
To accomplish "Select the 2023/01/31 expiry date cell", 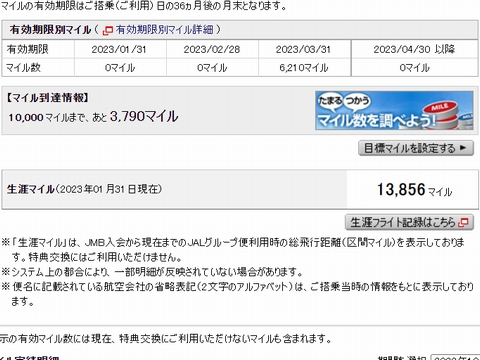I will click(x=120, y=49).
